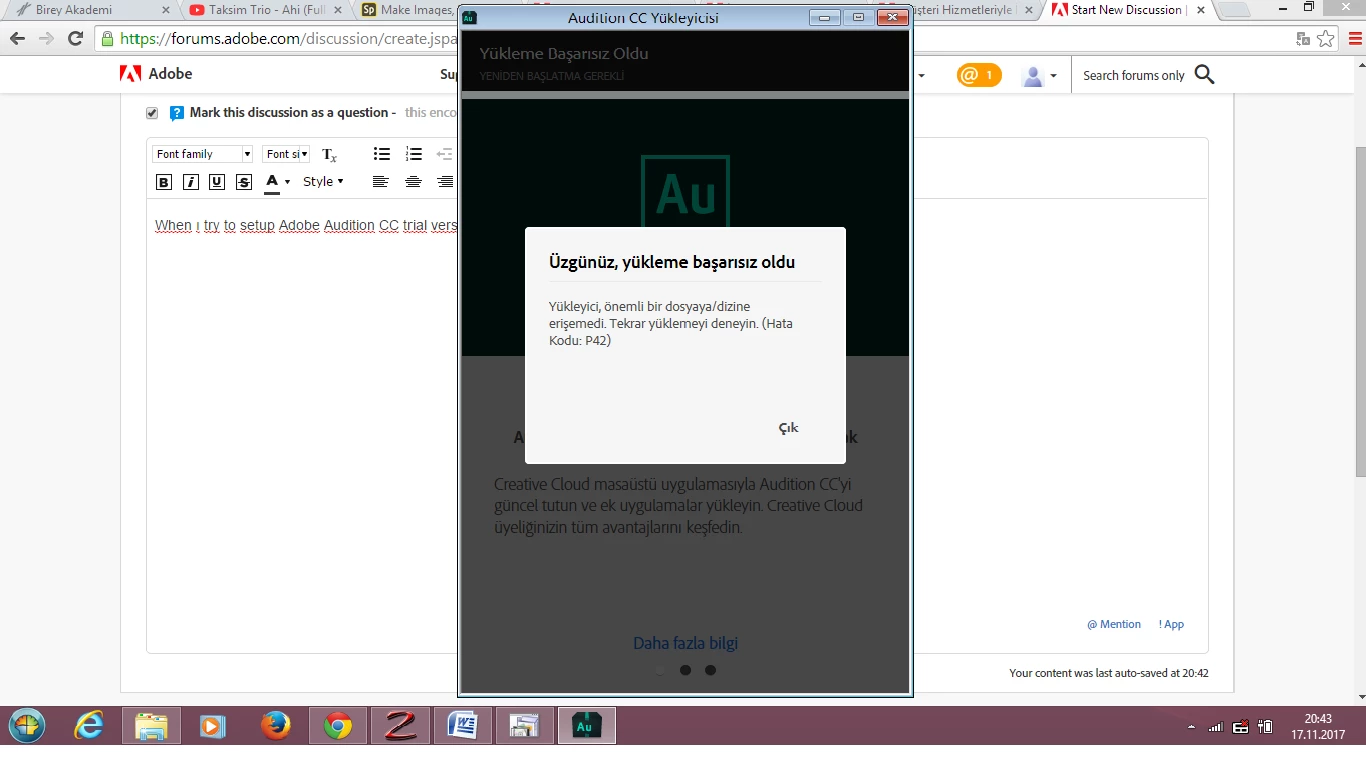
Task: Open the Daha fazla bilgi link
Action: point(685,643)
